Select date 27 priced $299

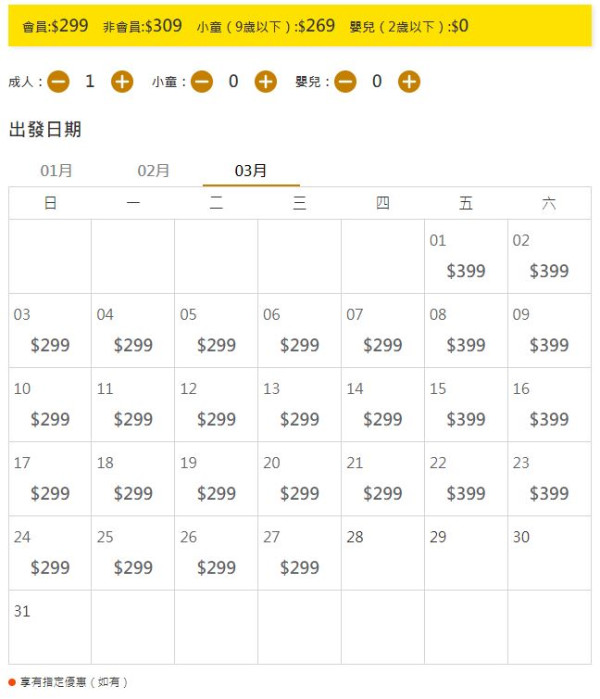click(299, 553)
